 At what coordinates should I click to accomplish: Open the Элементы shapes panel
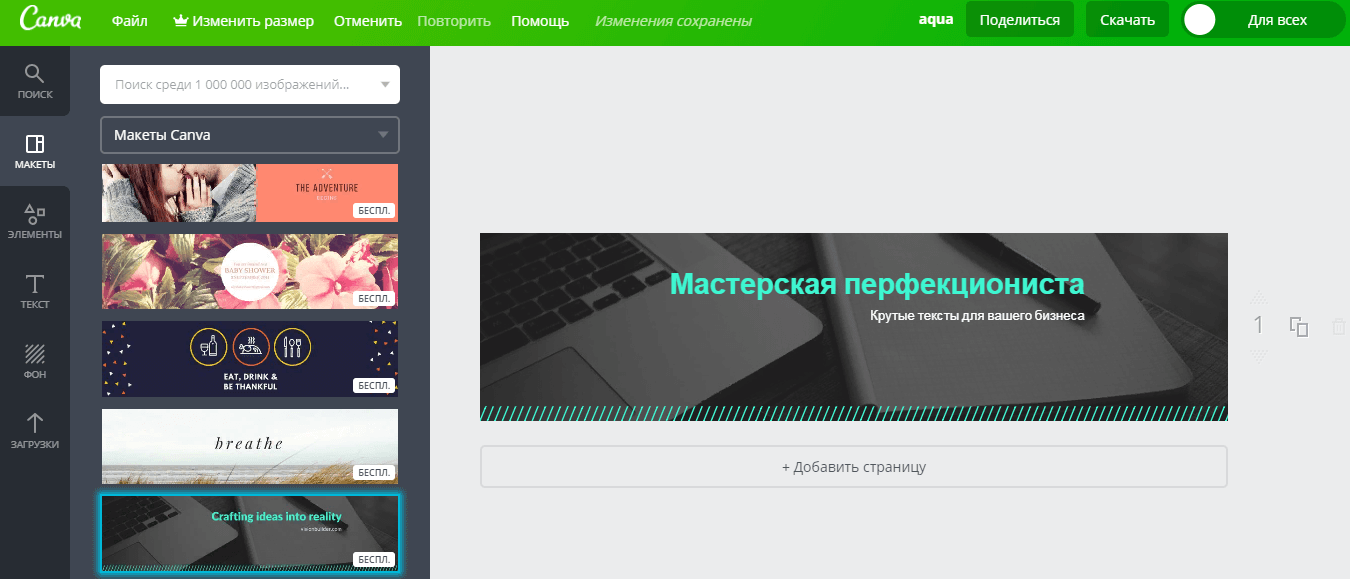tap(35, 221)
